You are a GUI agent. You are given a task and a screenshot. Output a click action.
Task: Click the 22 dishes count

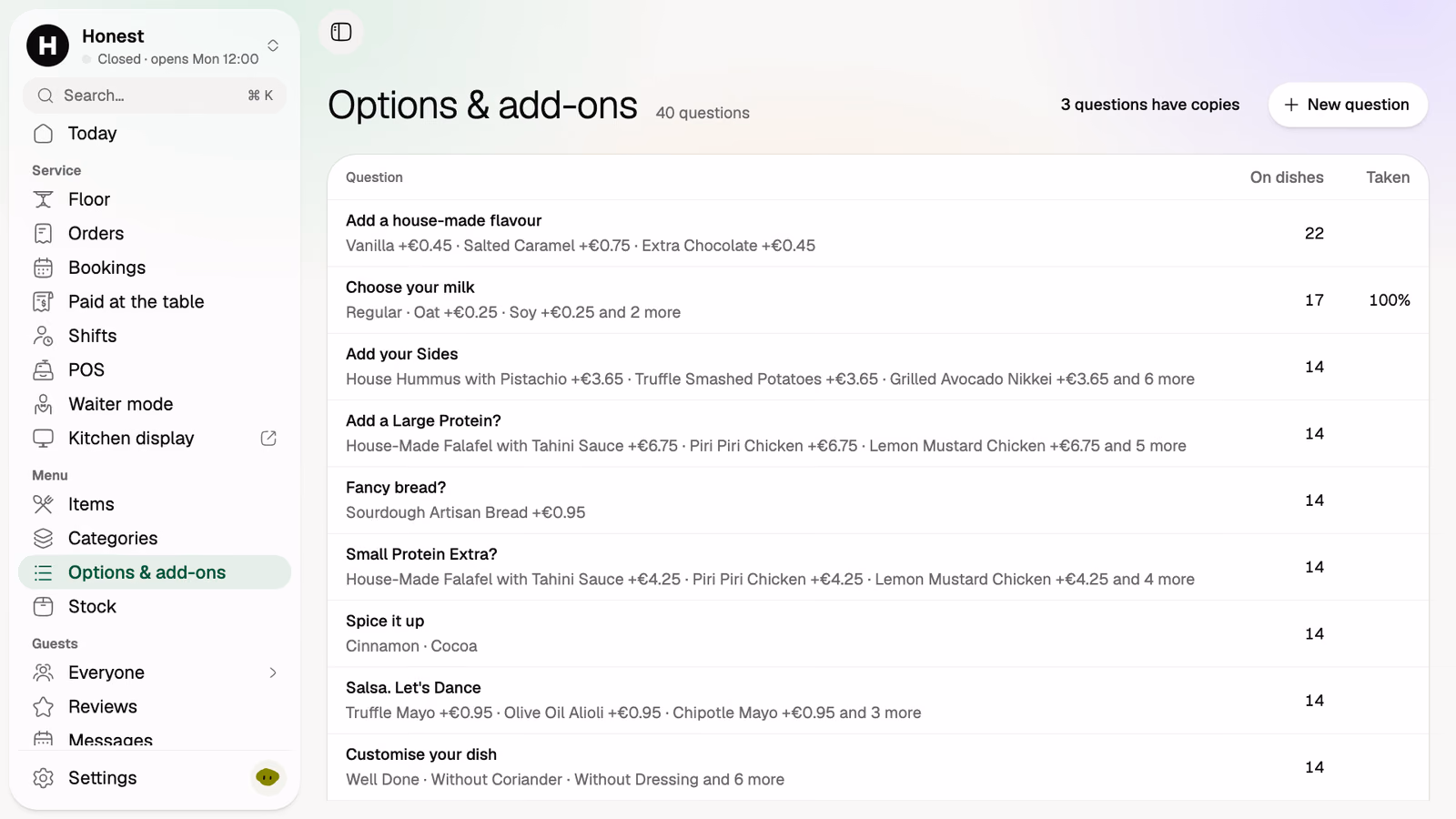coord(1314,233)
